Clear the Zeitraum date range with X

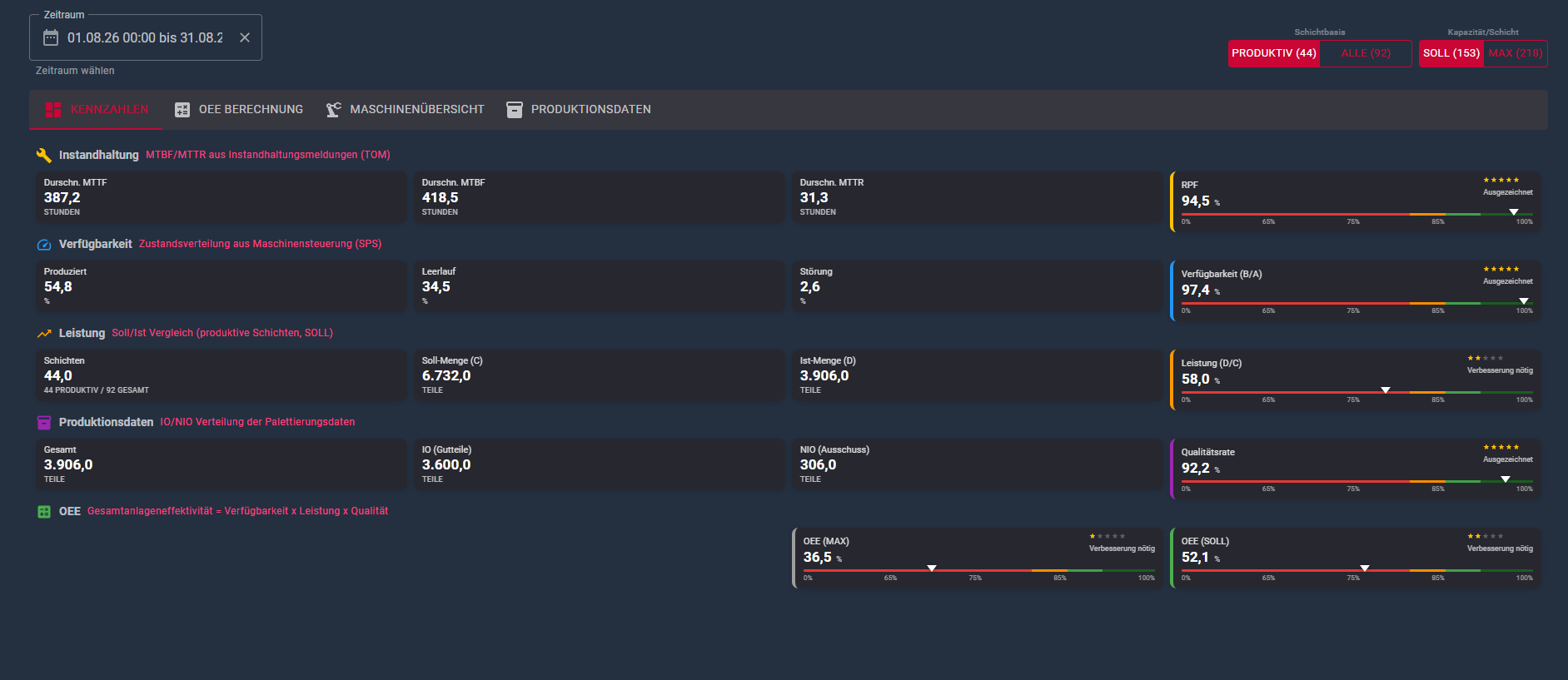tap(245, 37)
